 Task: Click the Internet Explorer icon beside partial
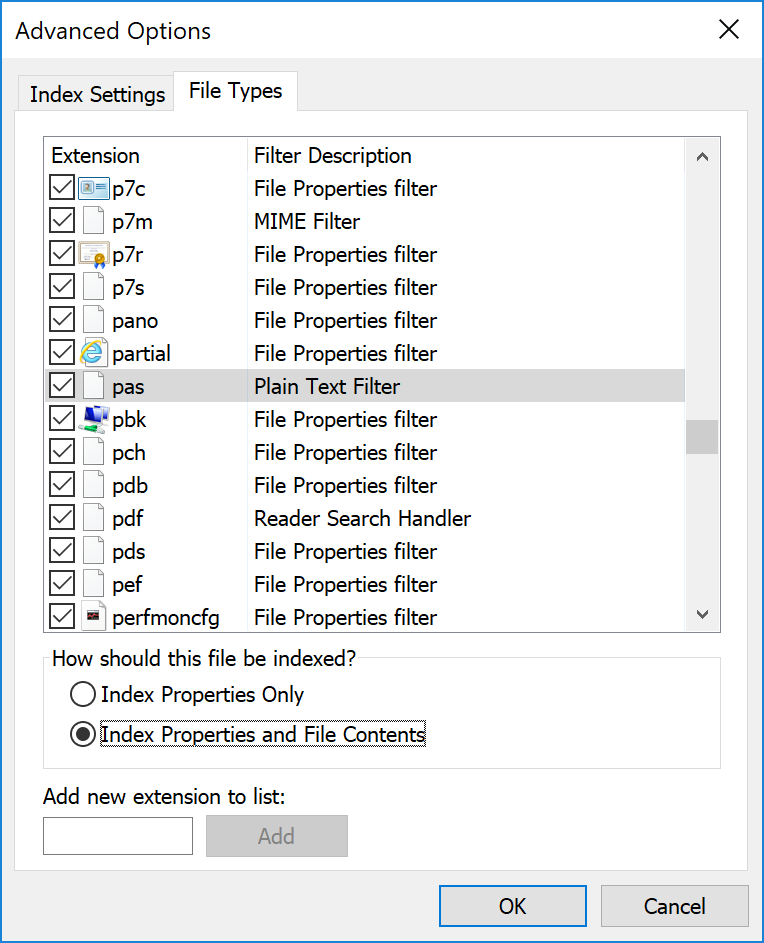[x=95, y=352]
